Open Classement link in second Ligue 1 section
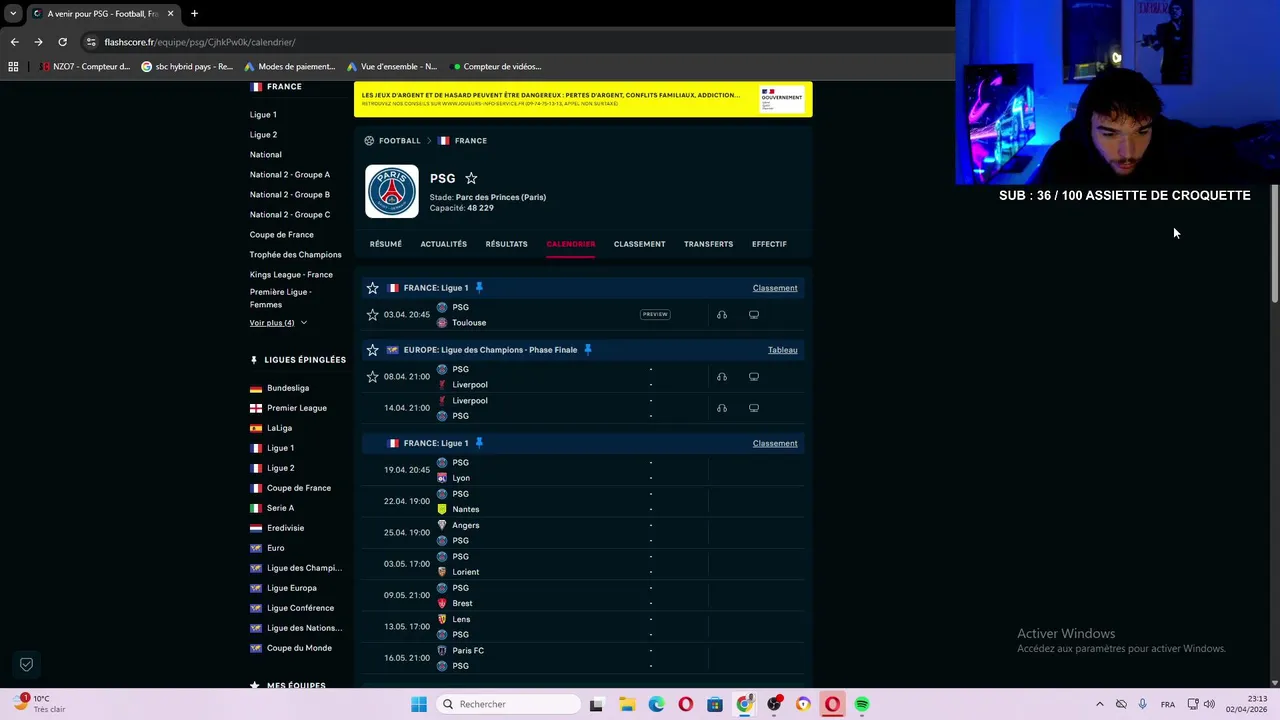The image size is (1280, 720). point(775,443)
